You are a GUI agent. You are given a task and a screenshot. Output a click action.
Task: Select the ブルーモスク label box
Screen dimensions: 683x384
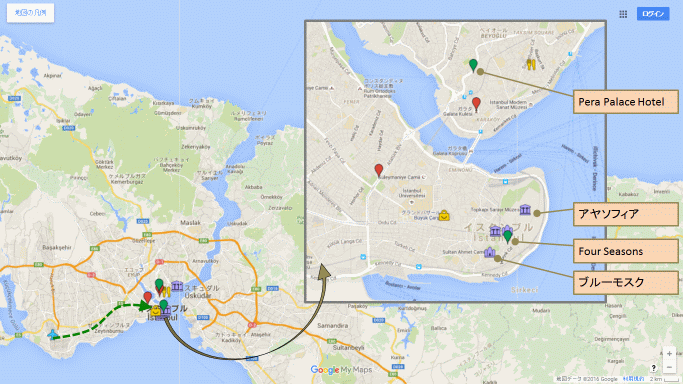pos(625,282)
